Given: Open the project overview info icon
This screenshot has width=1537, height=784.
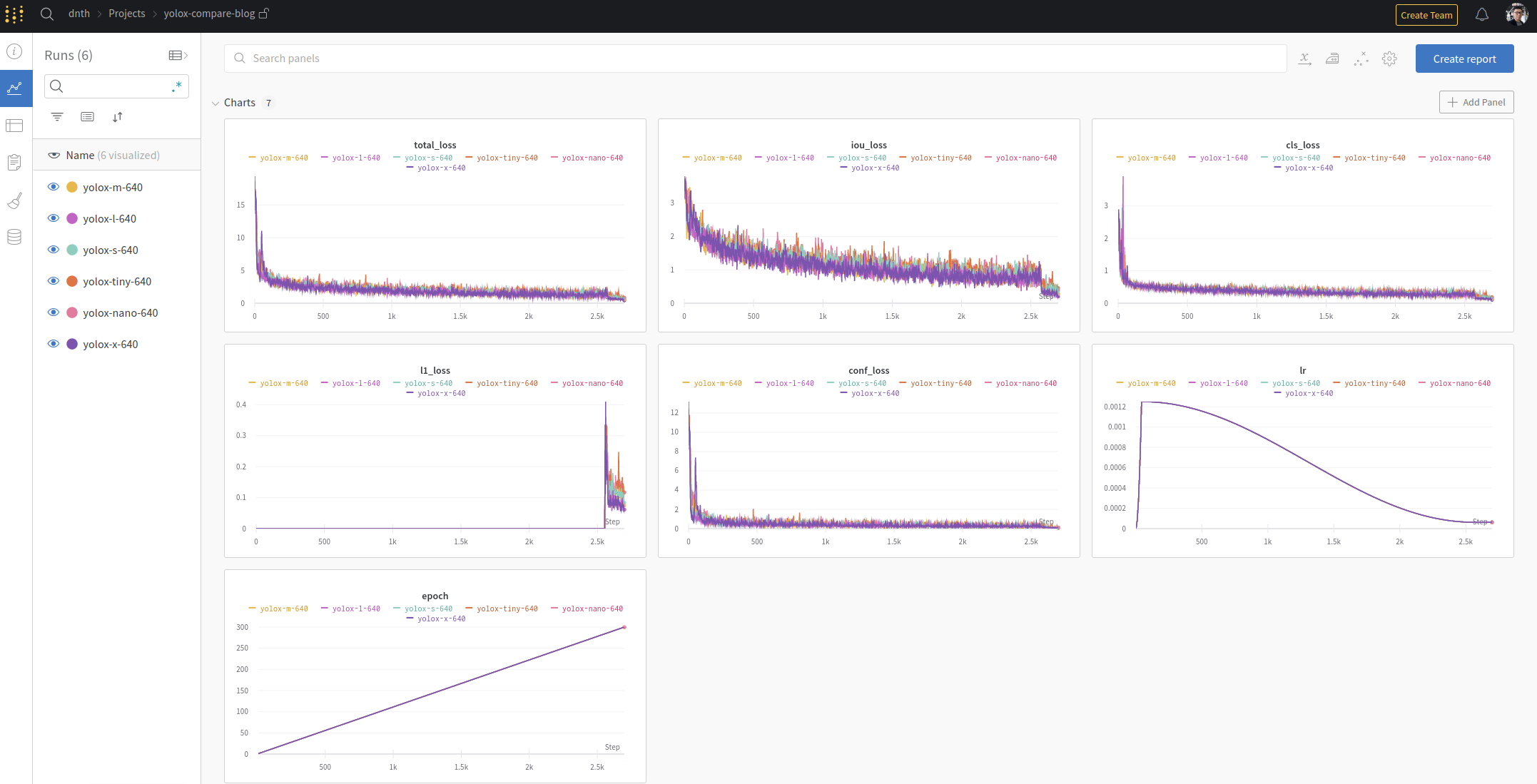Looking at the screenshot, I should [14, 51].
